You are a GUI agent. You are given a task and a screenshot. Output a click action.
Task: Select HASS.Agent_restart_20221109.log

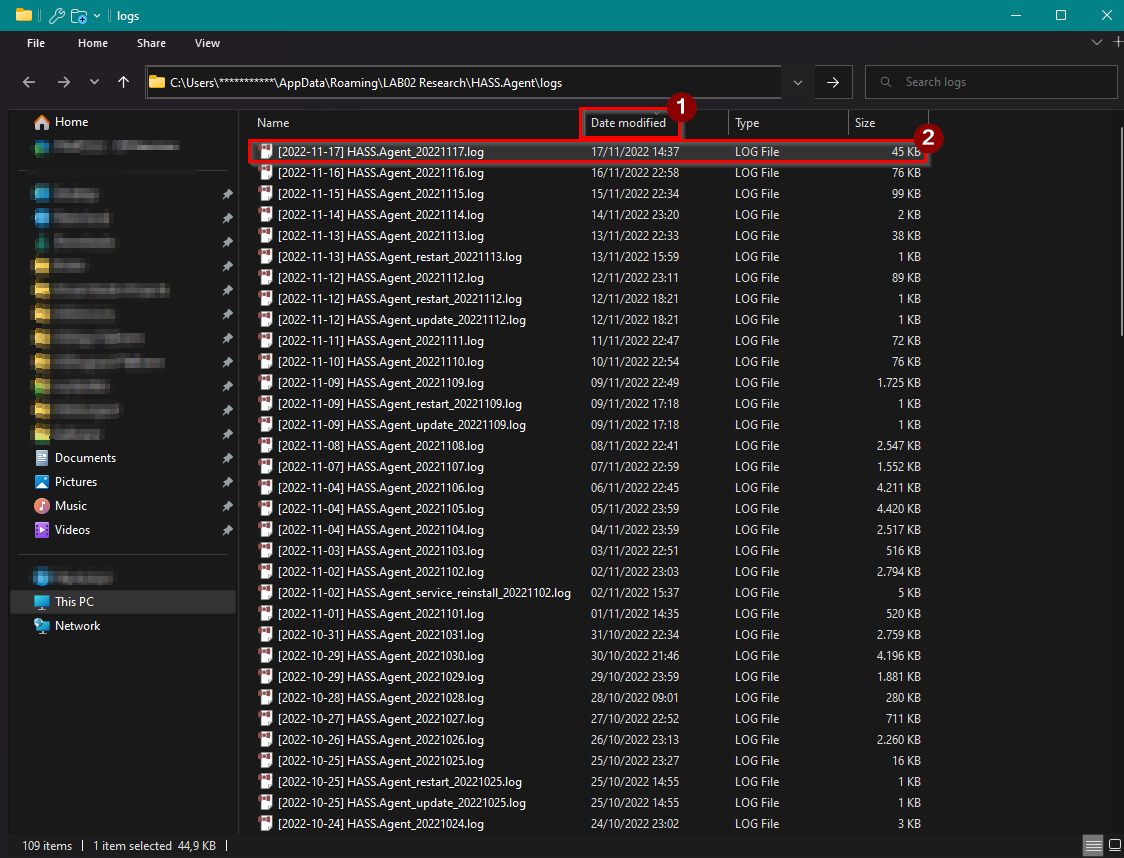(x=399, y=404)
